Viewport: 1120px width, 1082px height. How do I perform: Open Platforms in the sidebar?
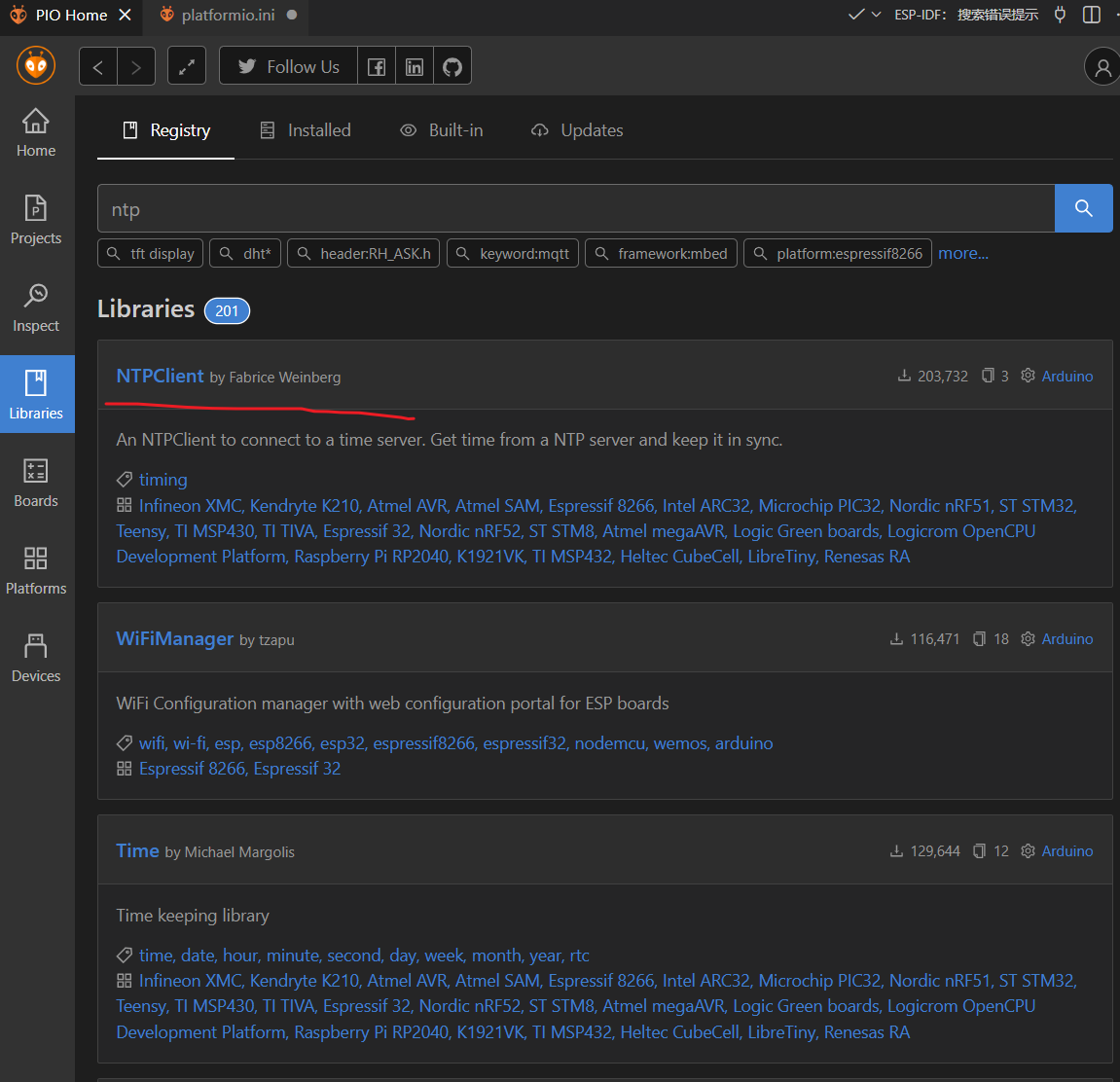tap(36, 570)
